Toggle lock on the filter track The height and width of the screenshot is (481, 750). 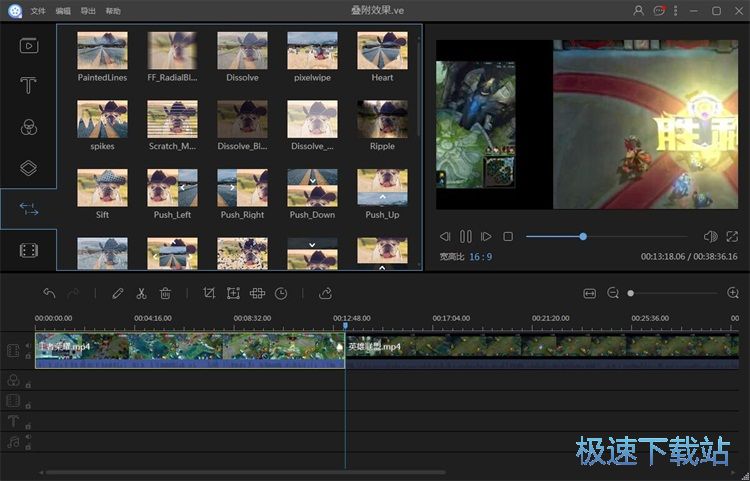point(28,385)
